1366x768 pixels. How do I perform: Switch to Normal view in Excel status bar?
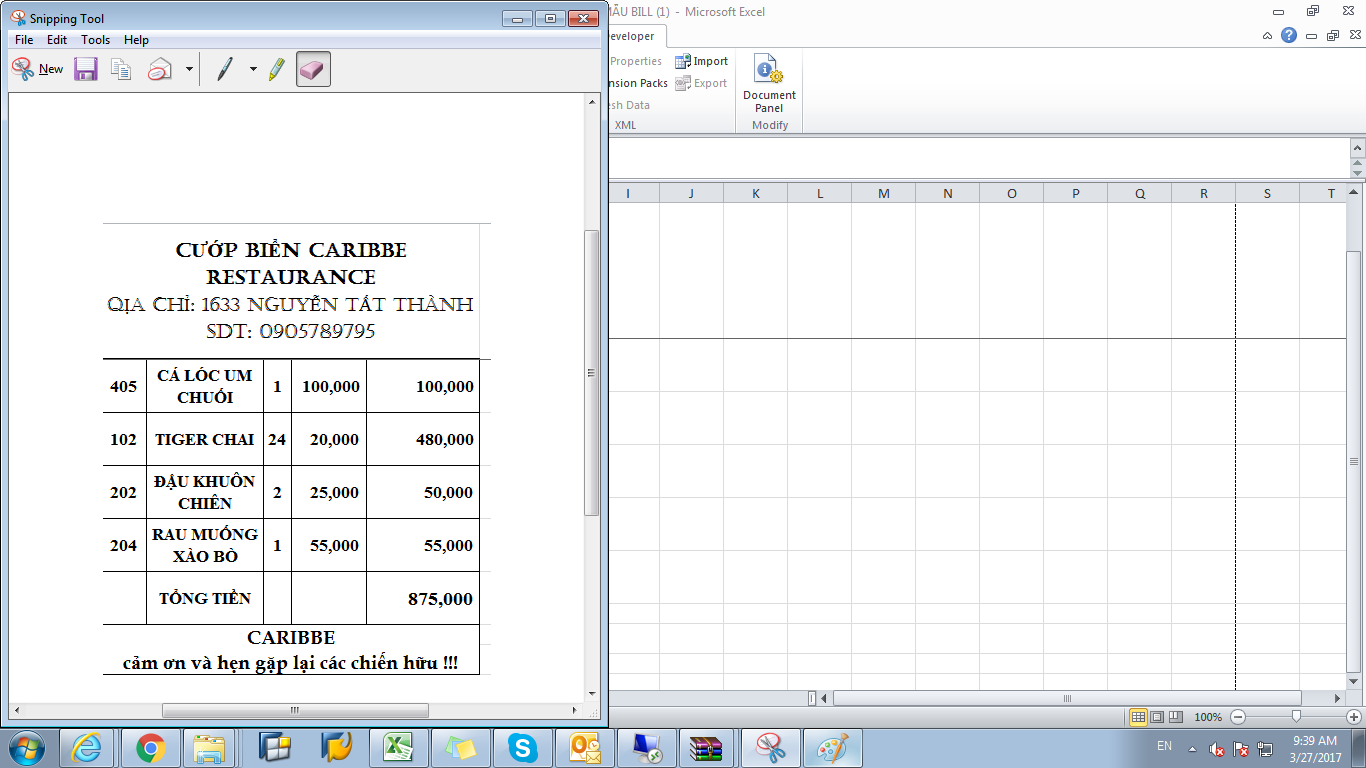tap(1138, 717)
